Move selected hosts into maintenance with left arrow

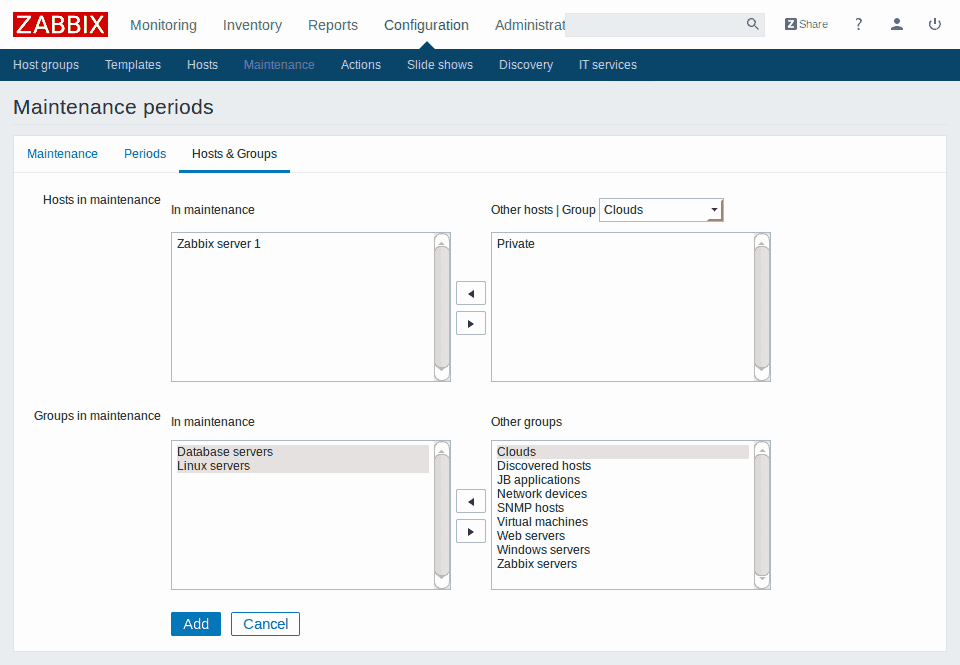470,293
